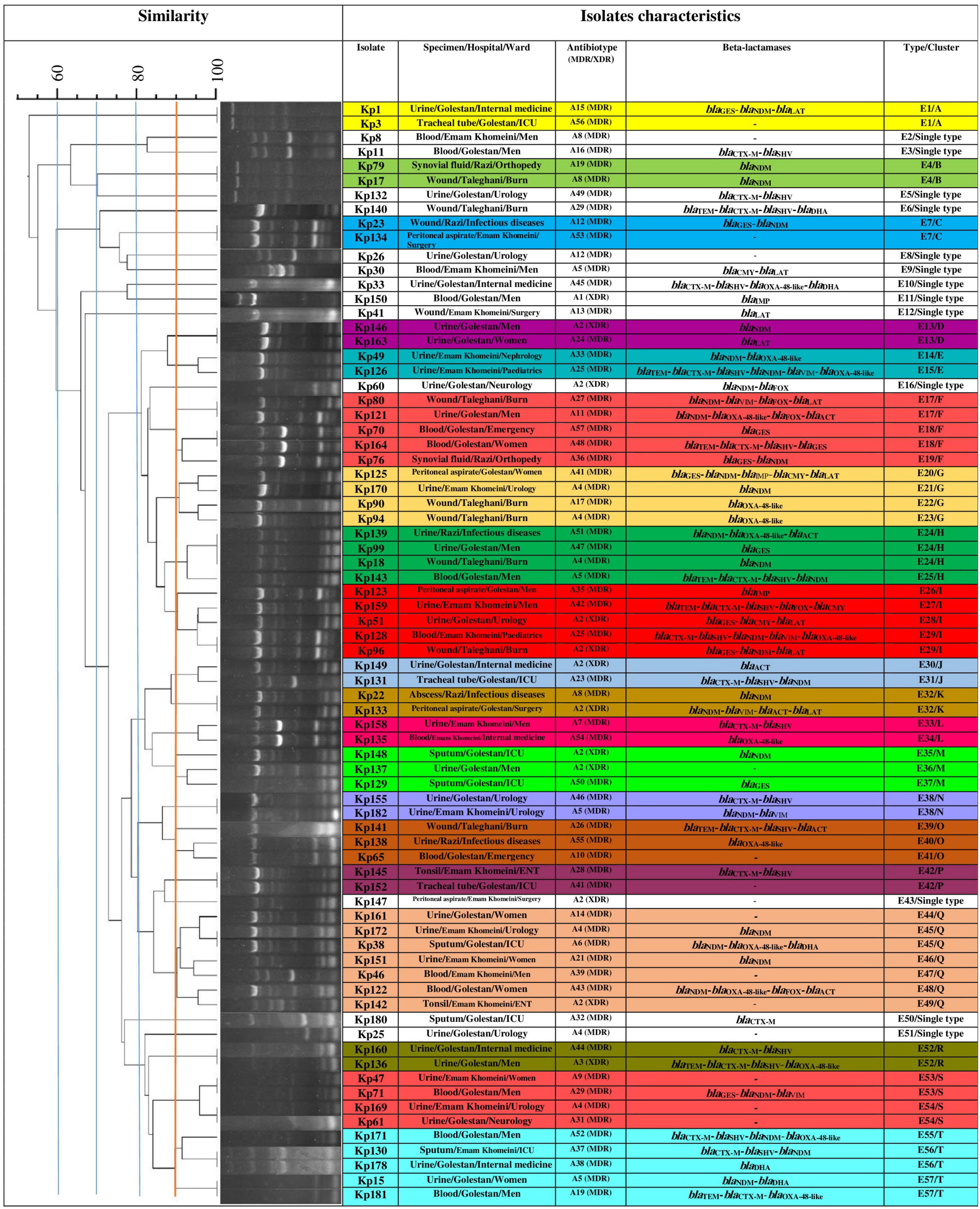Click the 'E19/F' cluster cell
Screen dimensions: 980x1209
coord(931,459)
